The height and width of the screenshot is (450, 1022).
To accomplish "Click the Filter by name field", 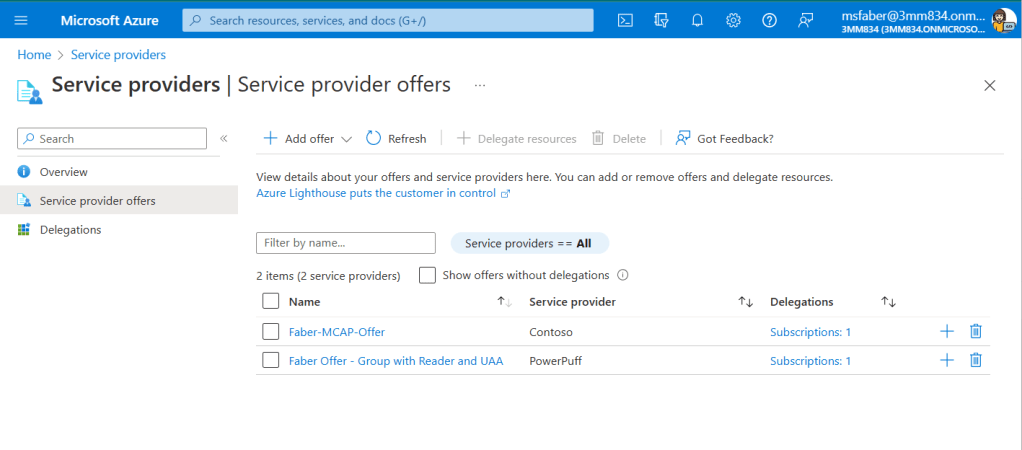I will tap(346, 243).
